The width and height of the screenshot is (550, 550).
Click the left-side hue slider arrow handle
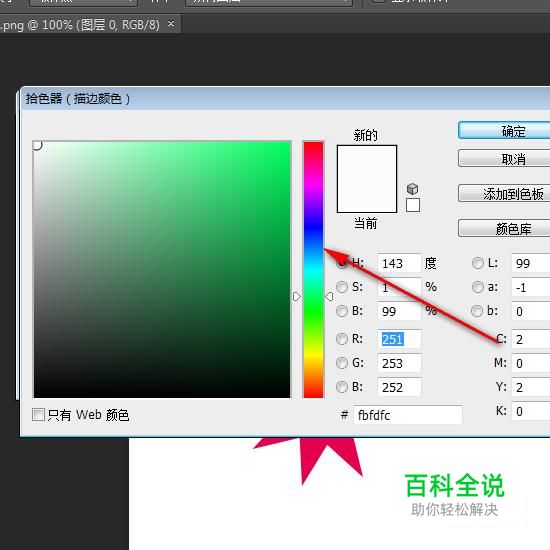pos(297,296)
